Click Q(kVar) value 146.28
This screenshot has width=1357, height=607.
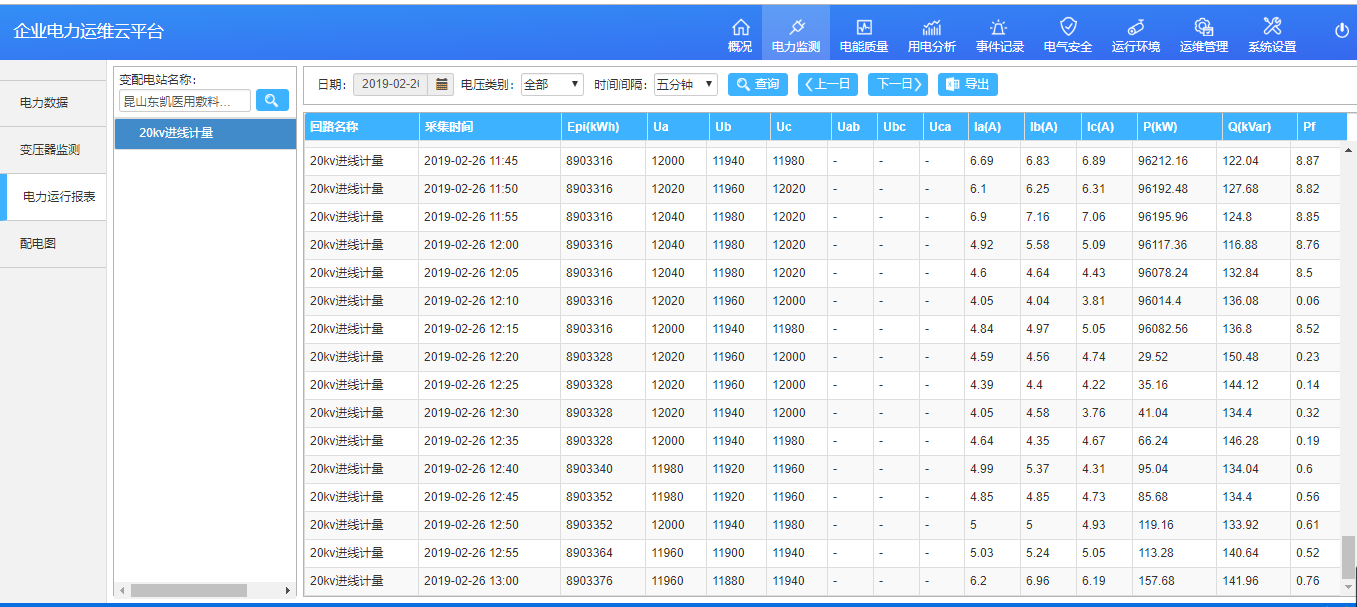(1240, 441)
